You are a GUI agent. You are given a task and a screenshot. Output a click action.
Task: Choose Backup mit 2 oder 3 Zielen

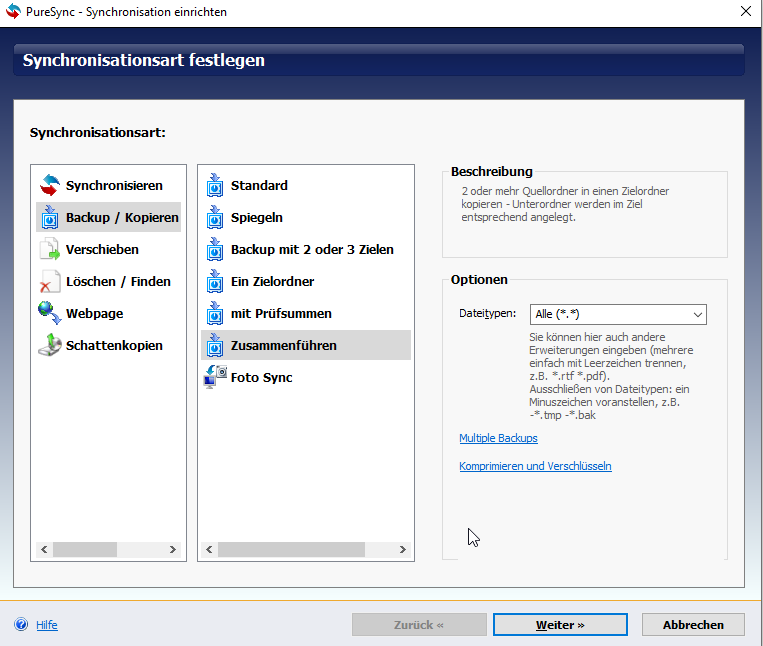(x=306, y=249)
